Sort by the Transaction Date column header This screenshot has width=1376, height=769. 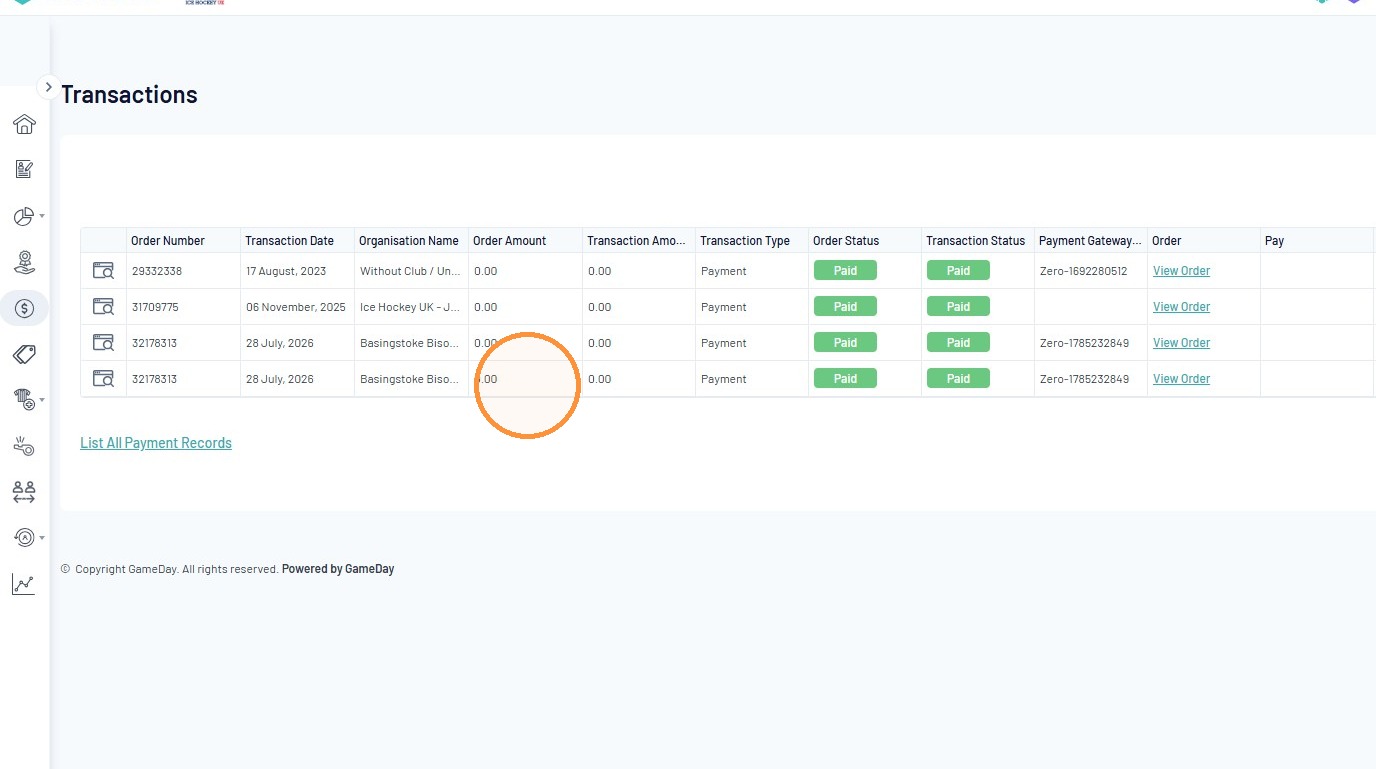297,241
